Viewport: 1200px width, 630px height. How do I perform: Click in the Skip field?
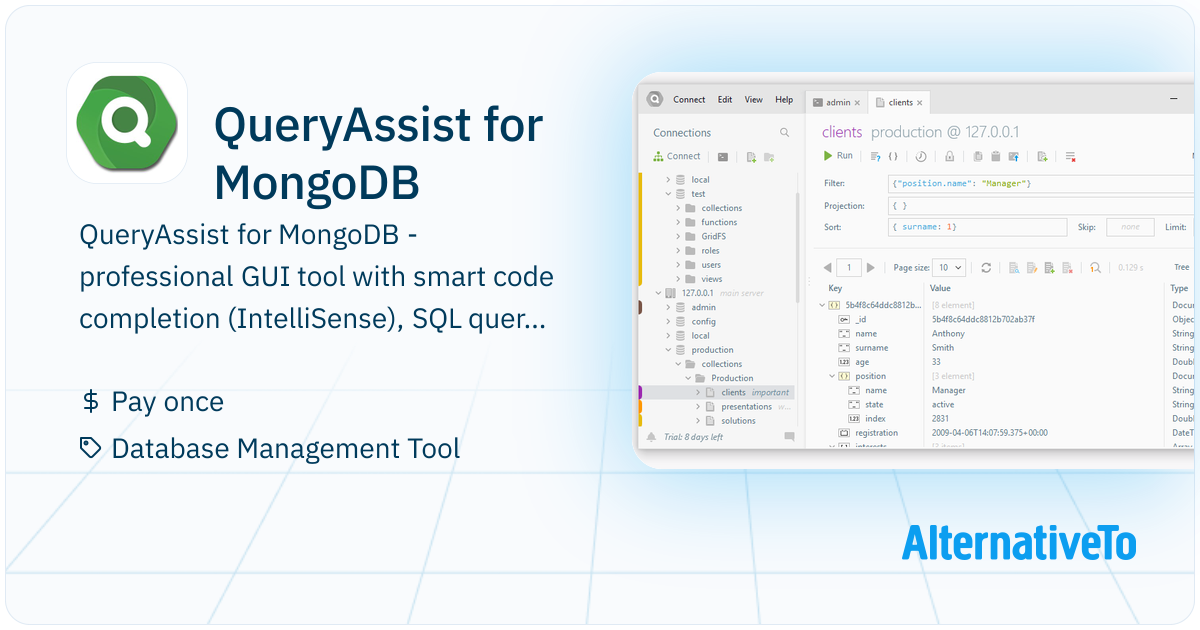coord(1130,227)
